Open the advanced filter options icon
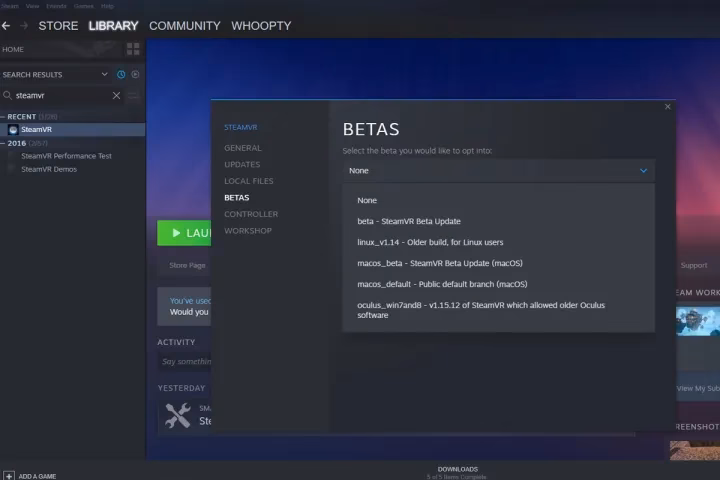720x480 pixels. [x=133, y=95]
